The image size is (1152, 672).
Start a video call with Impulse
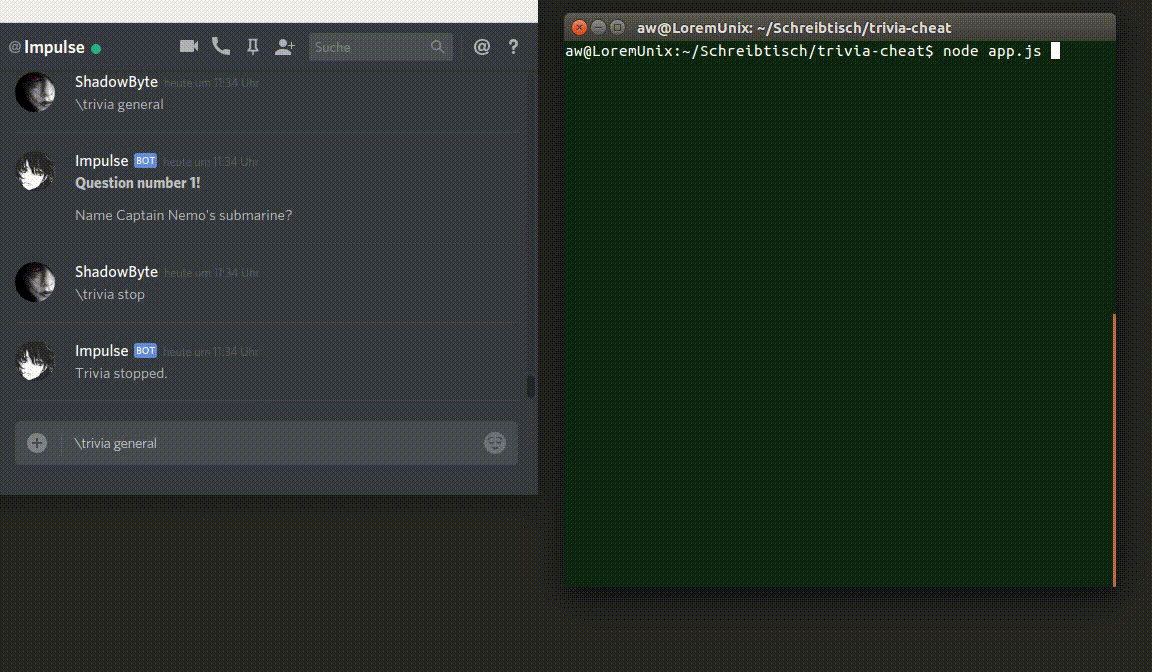click(188, 46)
